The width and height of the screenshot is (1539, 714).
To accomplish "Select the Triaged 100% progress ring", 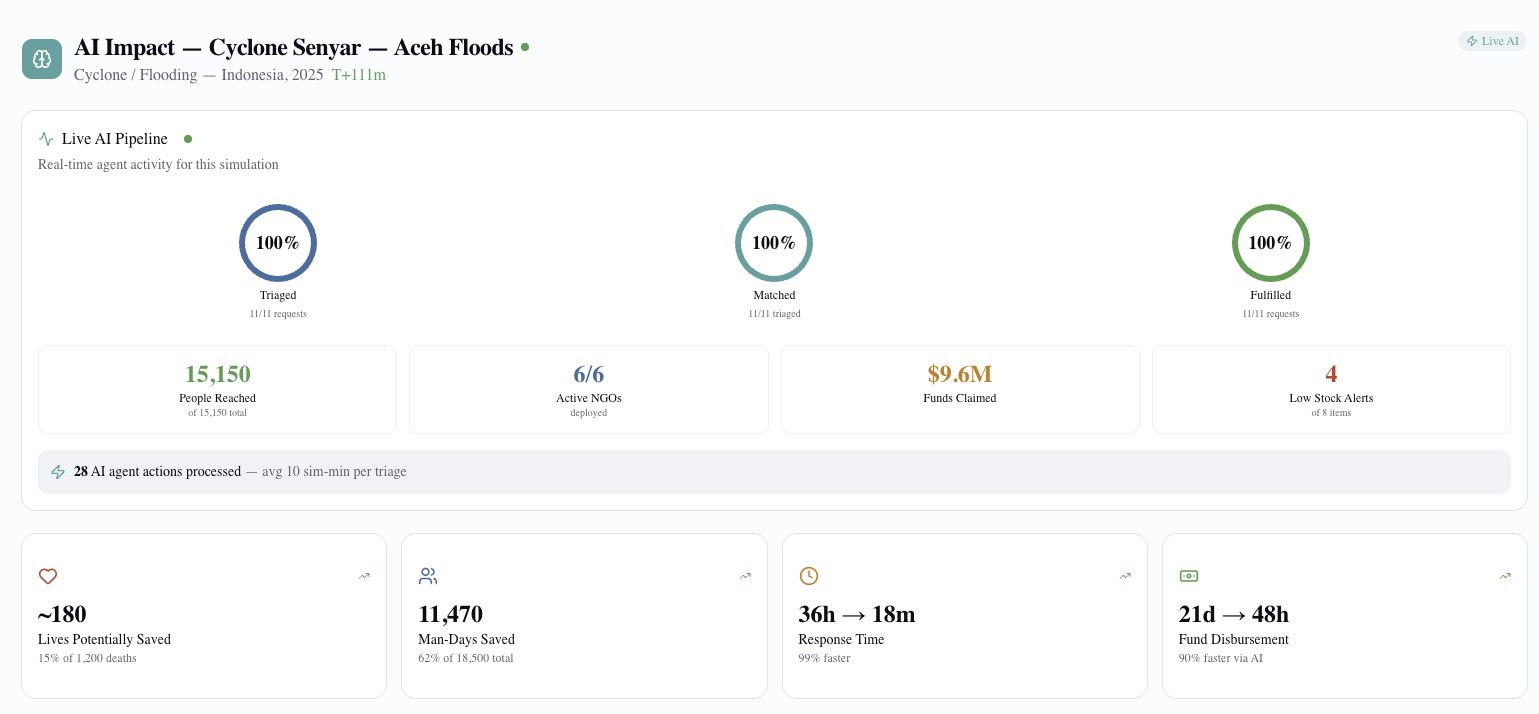I will click(278, 243).
